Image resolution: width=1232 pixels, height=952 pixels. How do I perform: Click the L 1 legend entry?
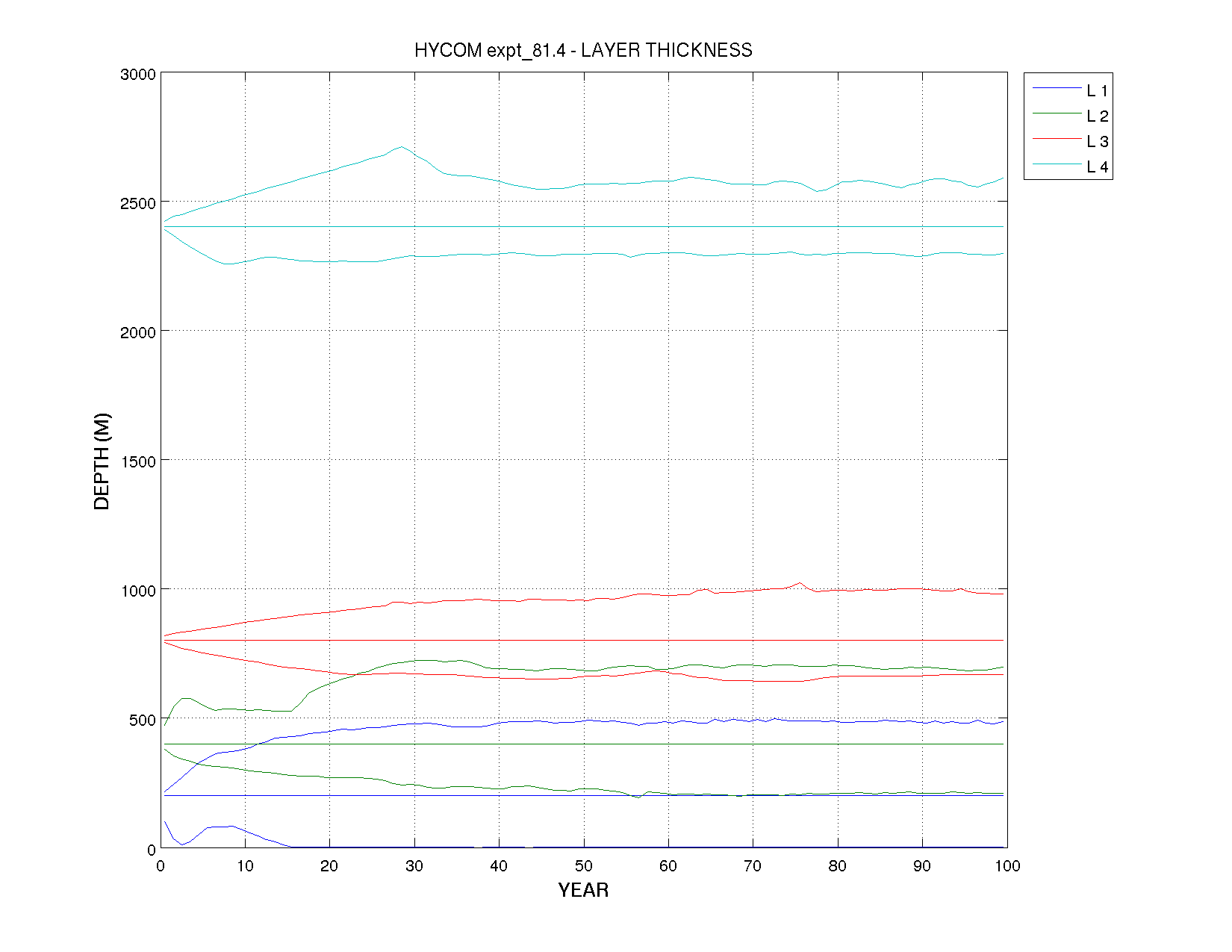pos(1096,91)
